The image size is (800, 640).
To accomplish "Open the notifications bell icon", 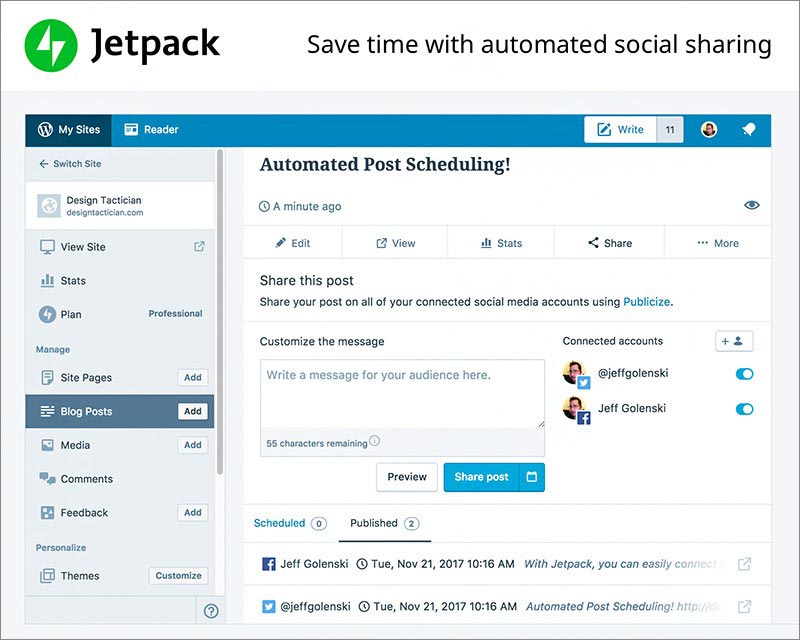I will [749, 129].
